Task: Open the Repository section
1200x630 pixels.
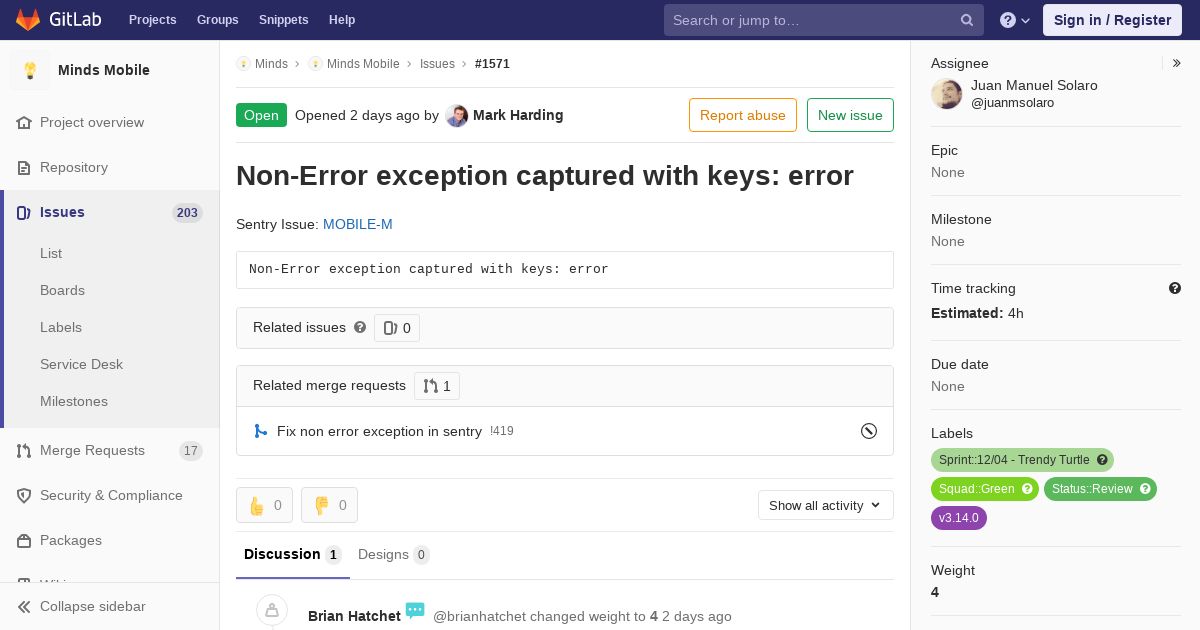Action: coord(74,167)
